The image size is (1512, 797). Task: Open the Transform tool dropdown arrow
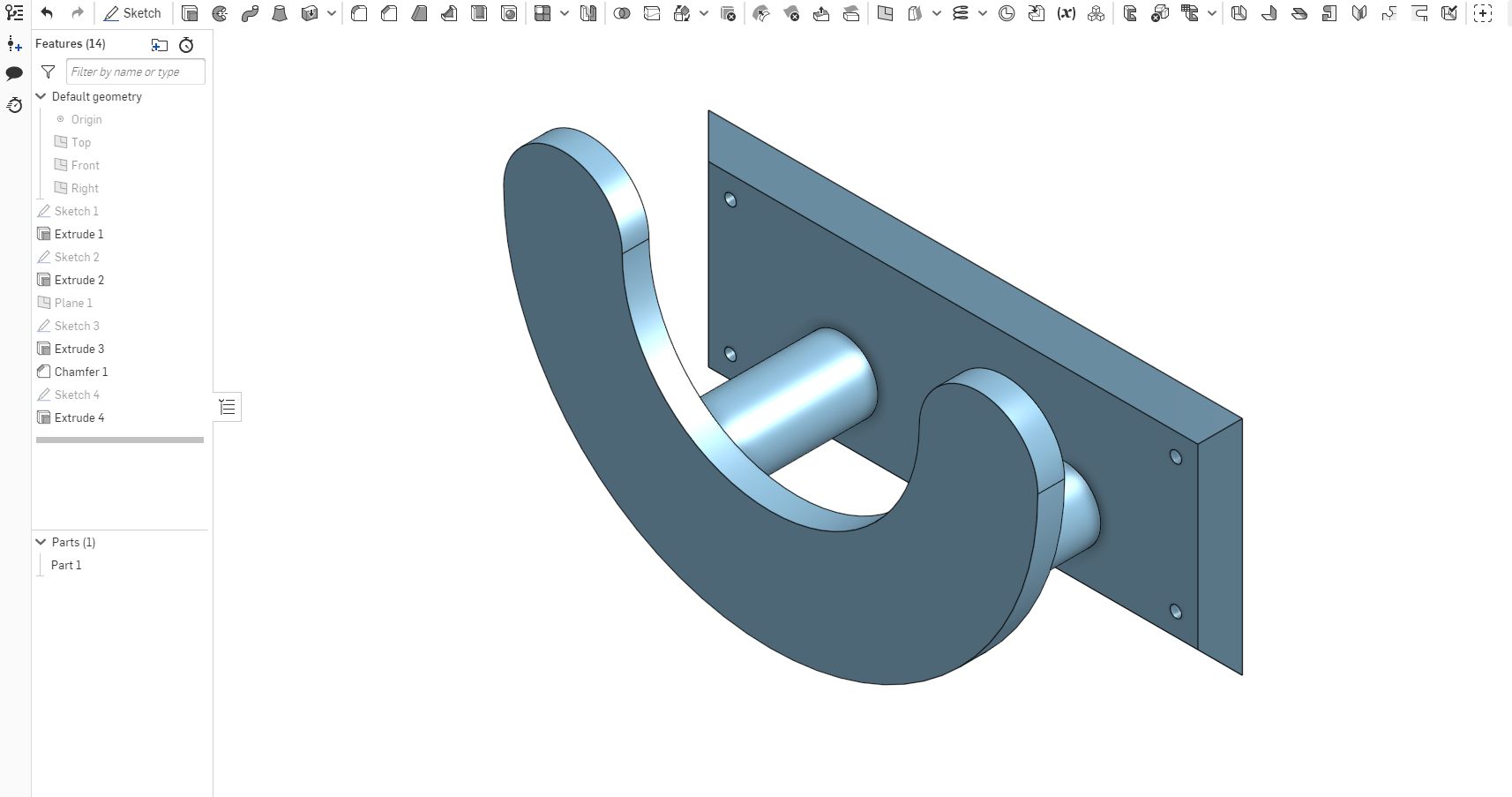pos(704,13)
